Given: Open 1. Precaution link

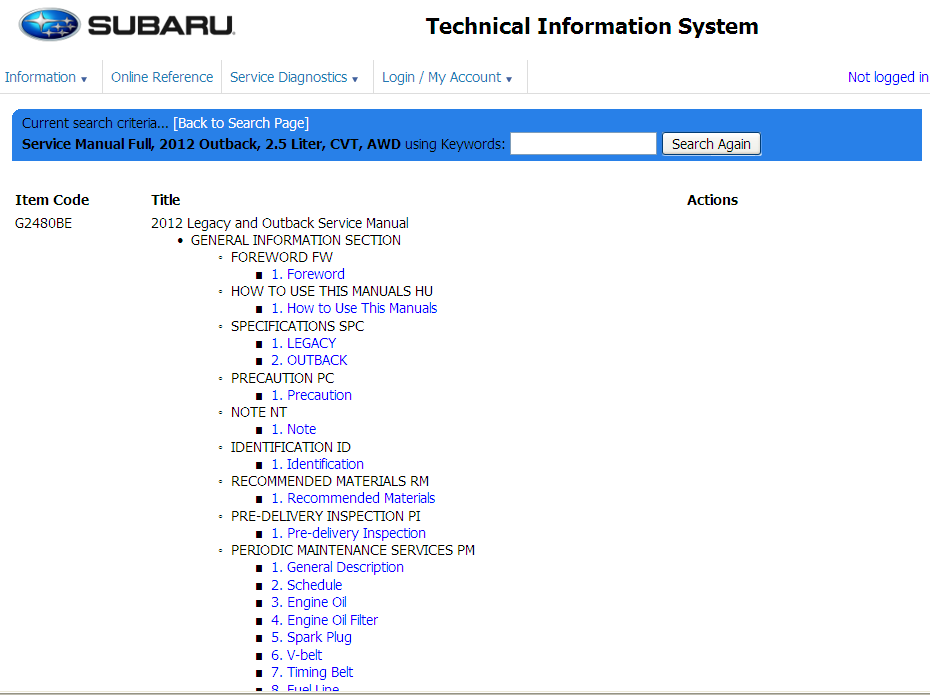Looking at the screenshot, I should [311, 395].
